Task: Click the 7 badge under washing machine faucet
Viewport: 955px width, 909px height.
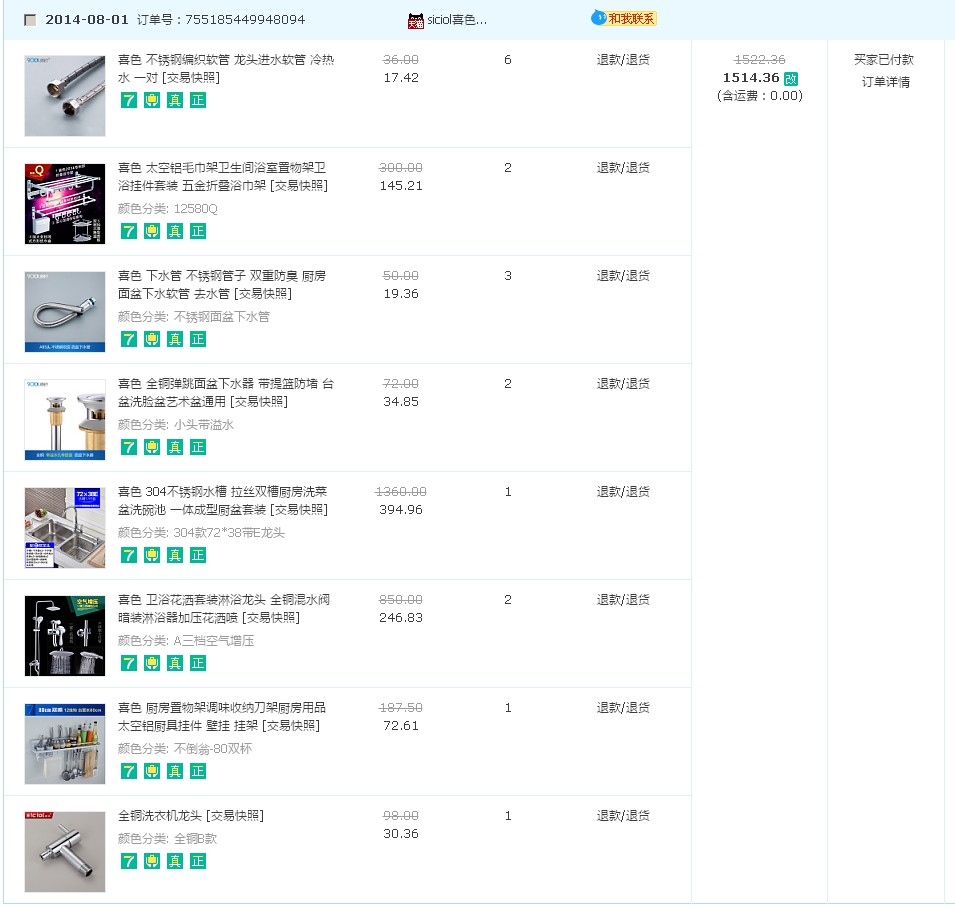Action: pyautogui.click(x=129, y=861)
